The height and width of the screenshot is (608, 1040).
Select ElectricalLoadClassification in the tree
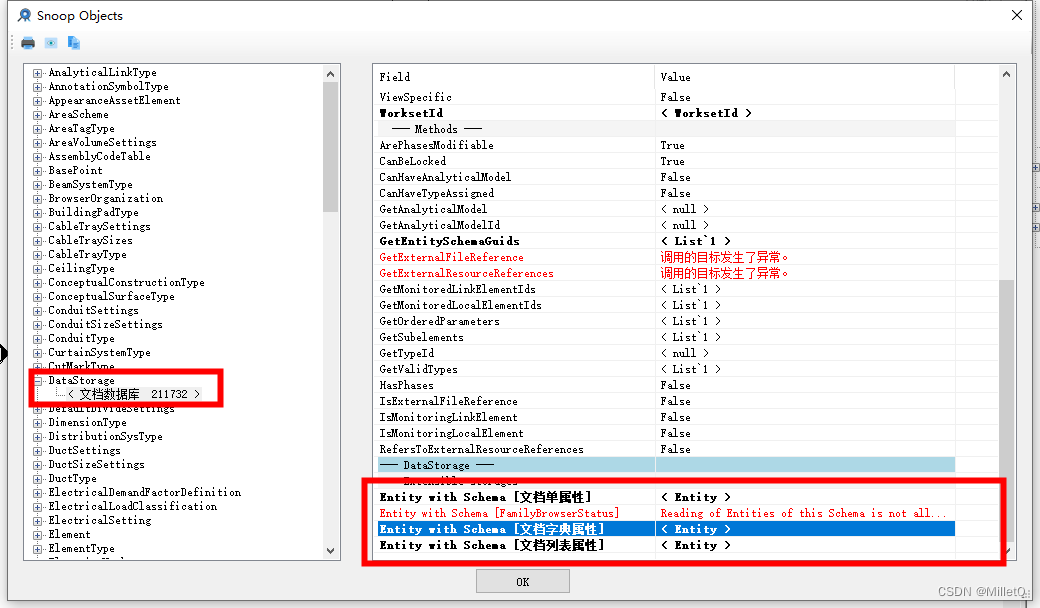pos(133,507)
